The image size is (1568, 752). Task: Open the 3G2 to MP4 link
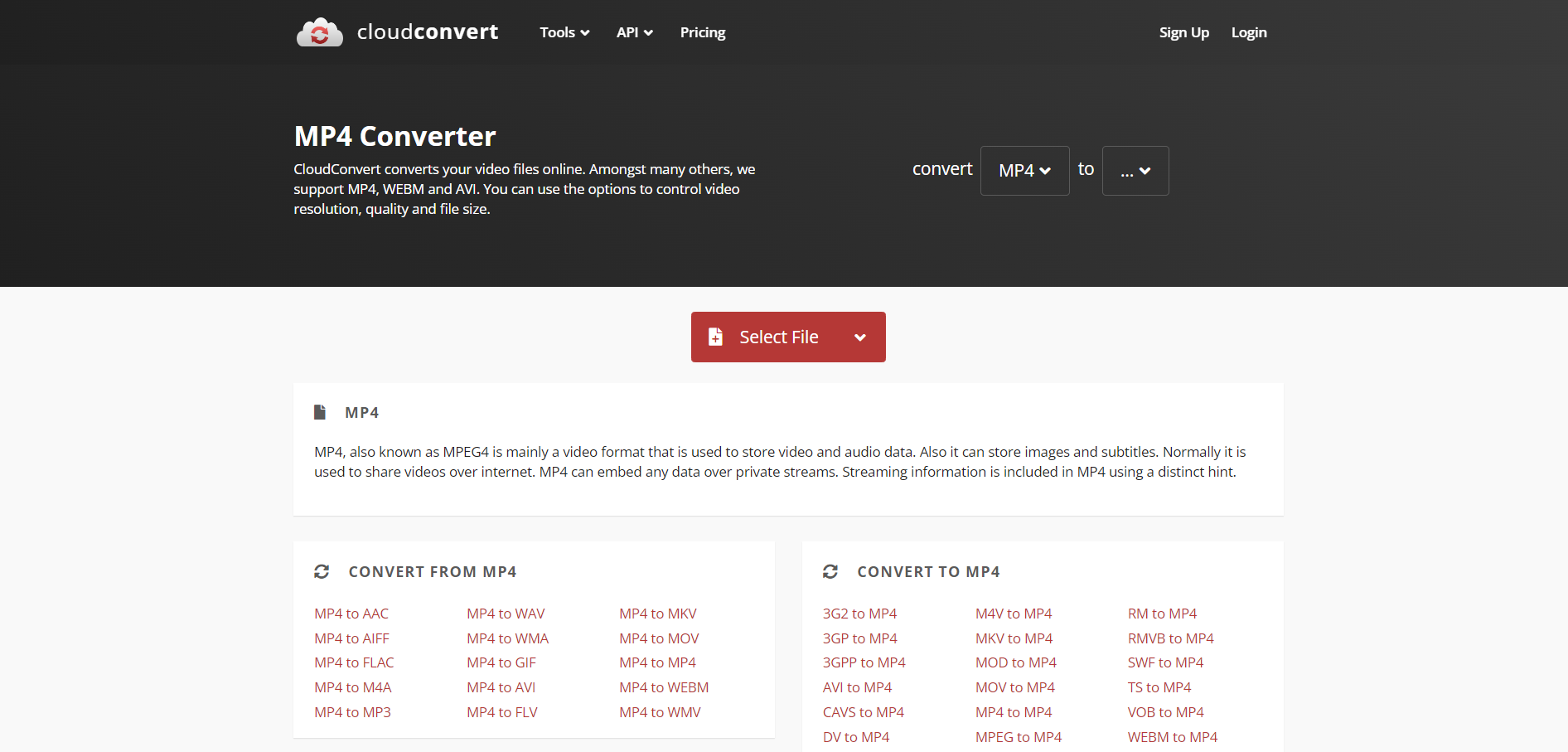(859, 614)
